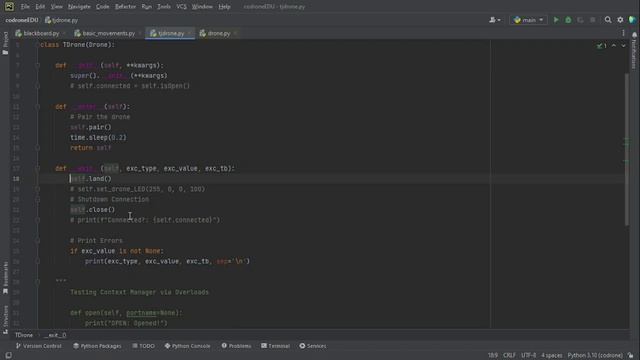The width and height of the screenshot is (640, 360).
Task: Click the vertical editor scrollbar
Action: 627,149
